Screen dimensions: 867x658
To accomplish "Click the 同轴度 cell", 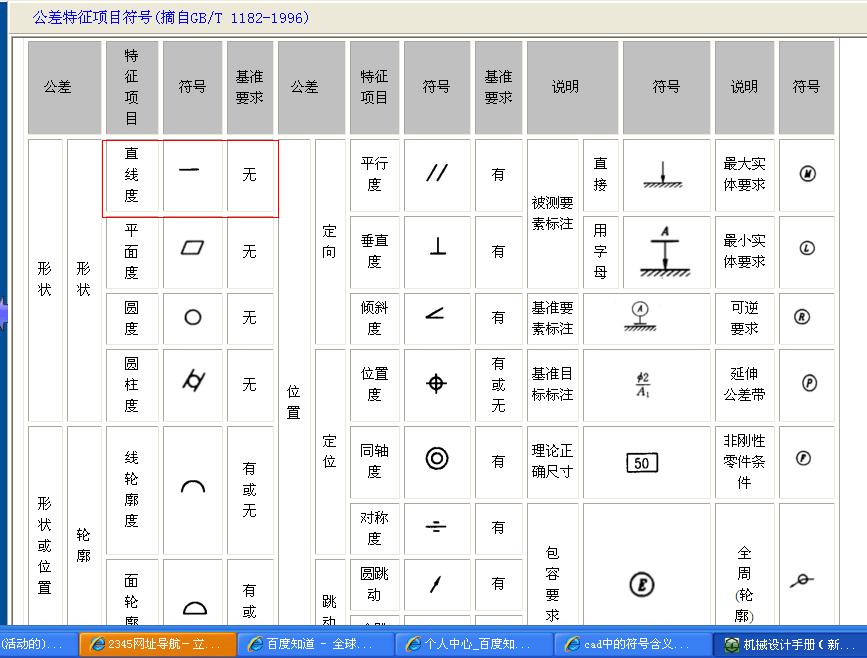I will (374, 462).
